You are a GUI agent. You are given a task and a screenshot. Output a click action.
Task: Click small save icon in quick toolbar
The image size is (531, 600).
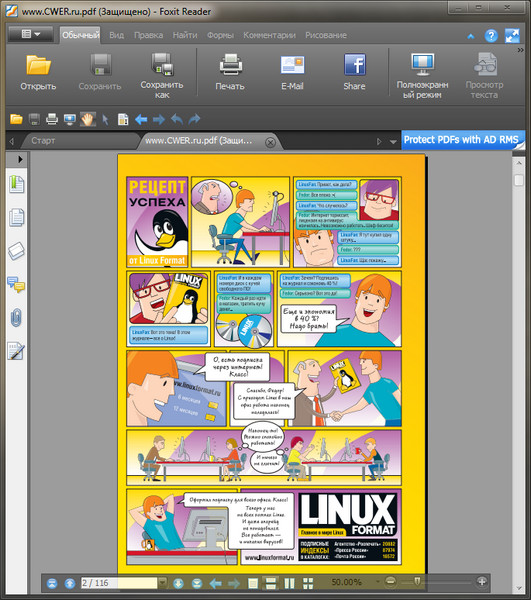[x=34, y=119]
